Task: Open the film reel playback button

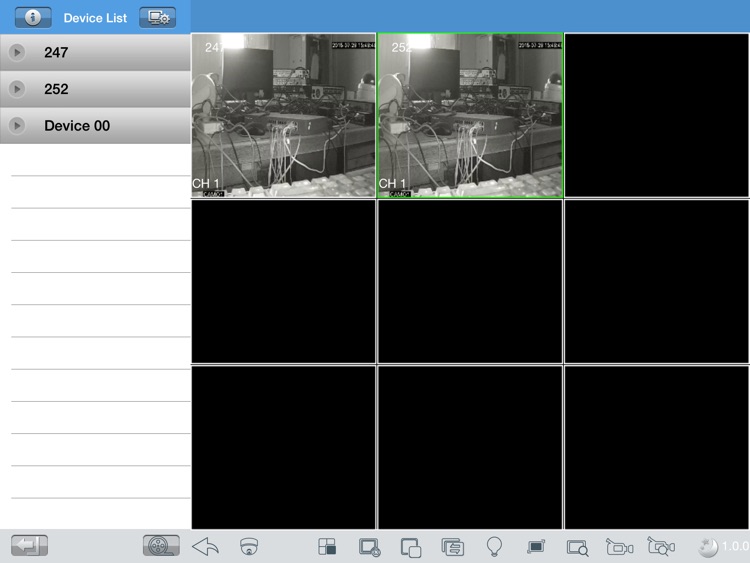Action: pos(161,545)
